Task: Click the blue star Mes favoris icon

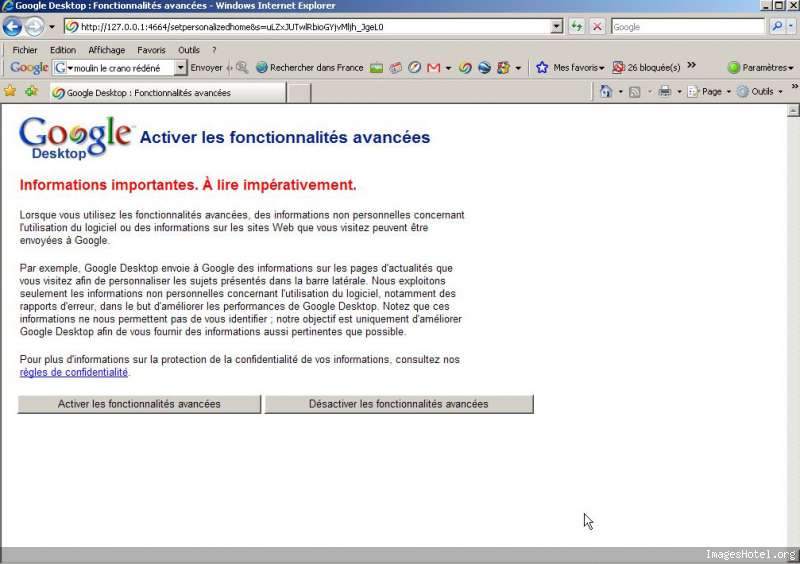Action: click(x=542, y=67)
